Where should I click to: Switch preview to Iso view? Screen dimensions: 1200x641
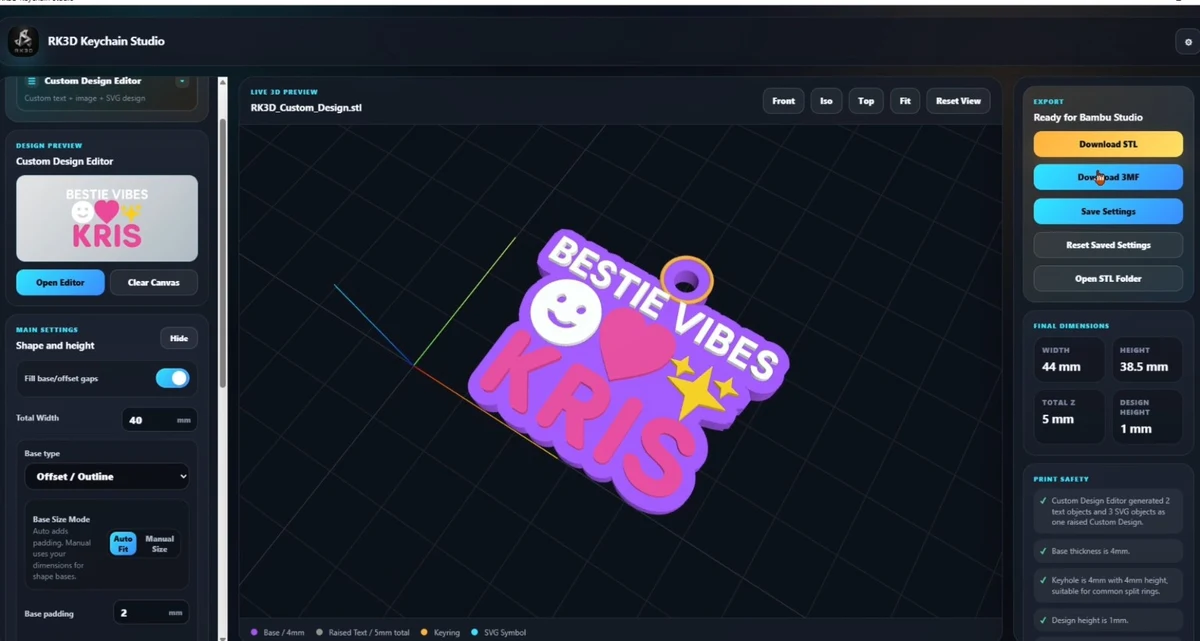826,101
